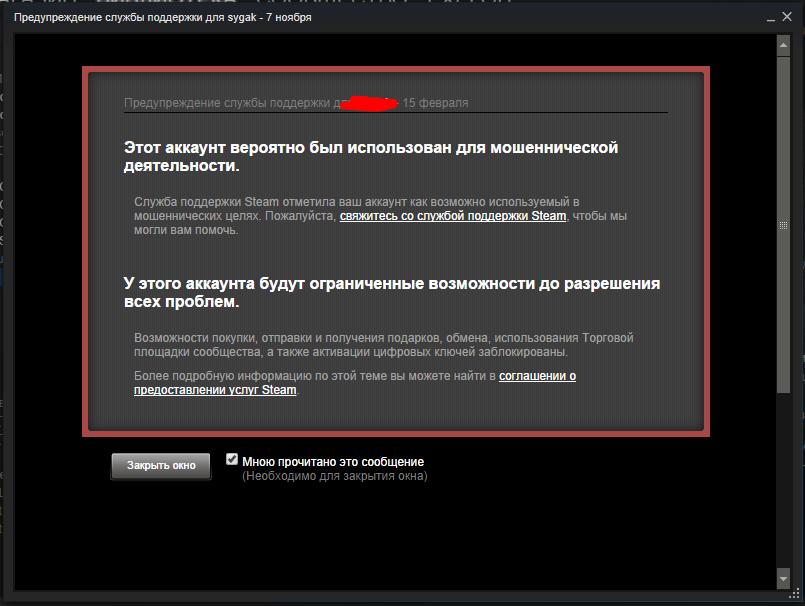The height and width of the screenshot is (606, 805).
Task: Click the У этого аккаунта будут ограниченные heading
Action: 392,292
